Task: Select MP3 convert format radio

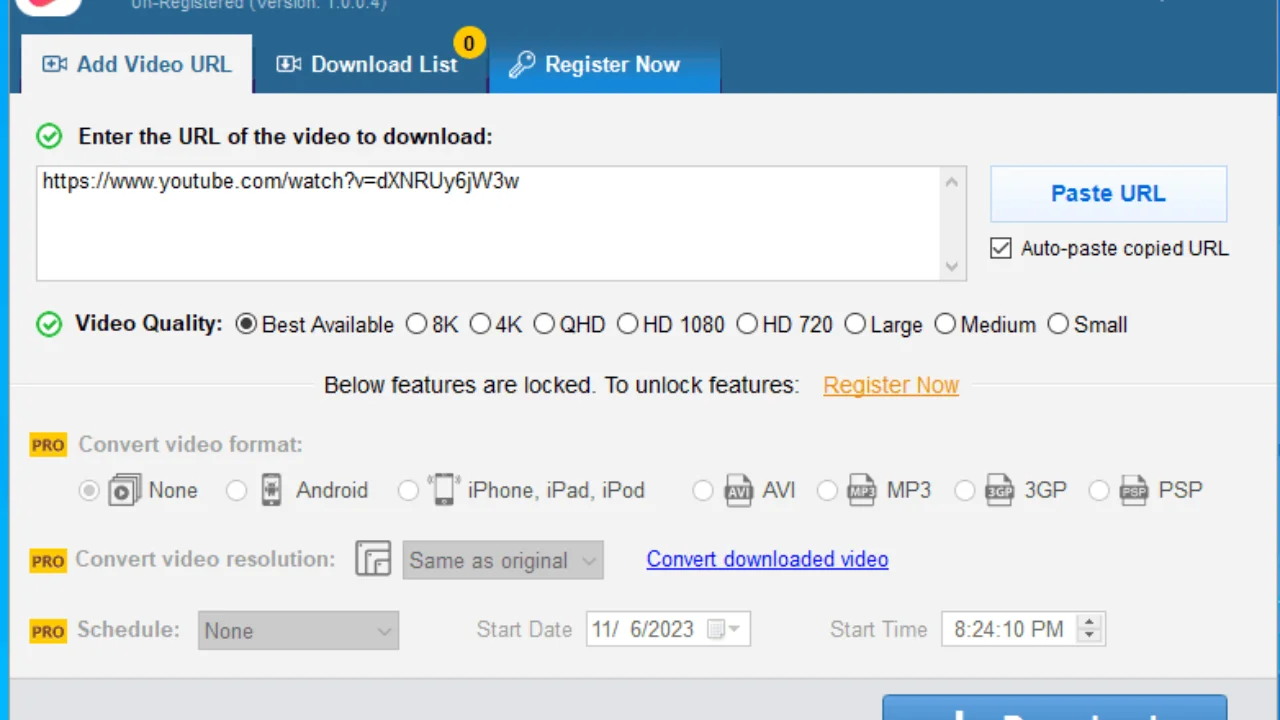Action: pyautogui.click(x=827, y=491)
